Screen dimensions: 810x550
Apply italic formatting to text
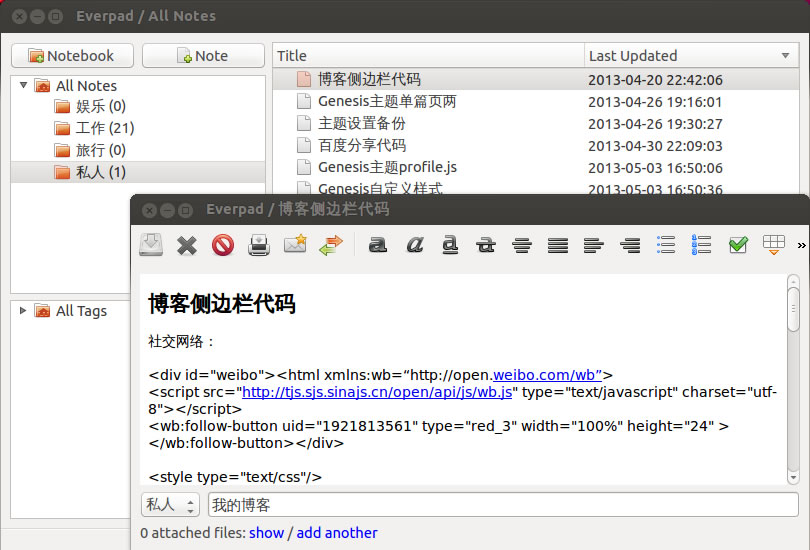(x=414, y=244)
